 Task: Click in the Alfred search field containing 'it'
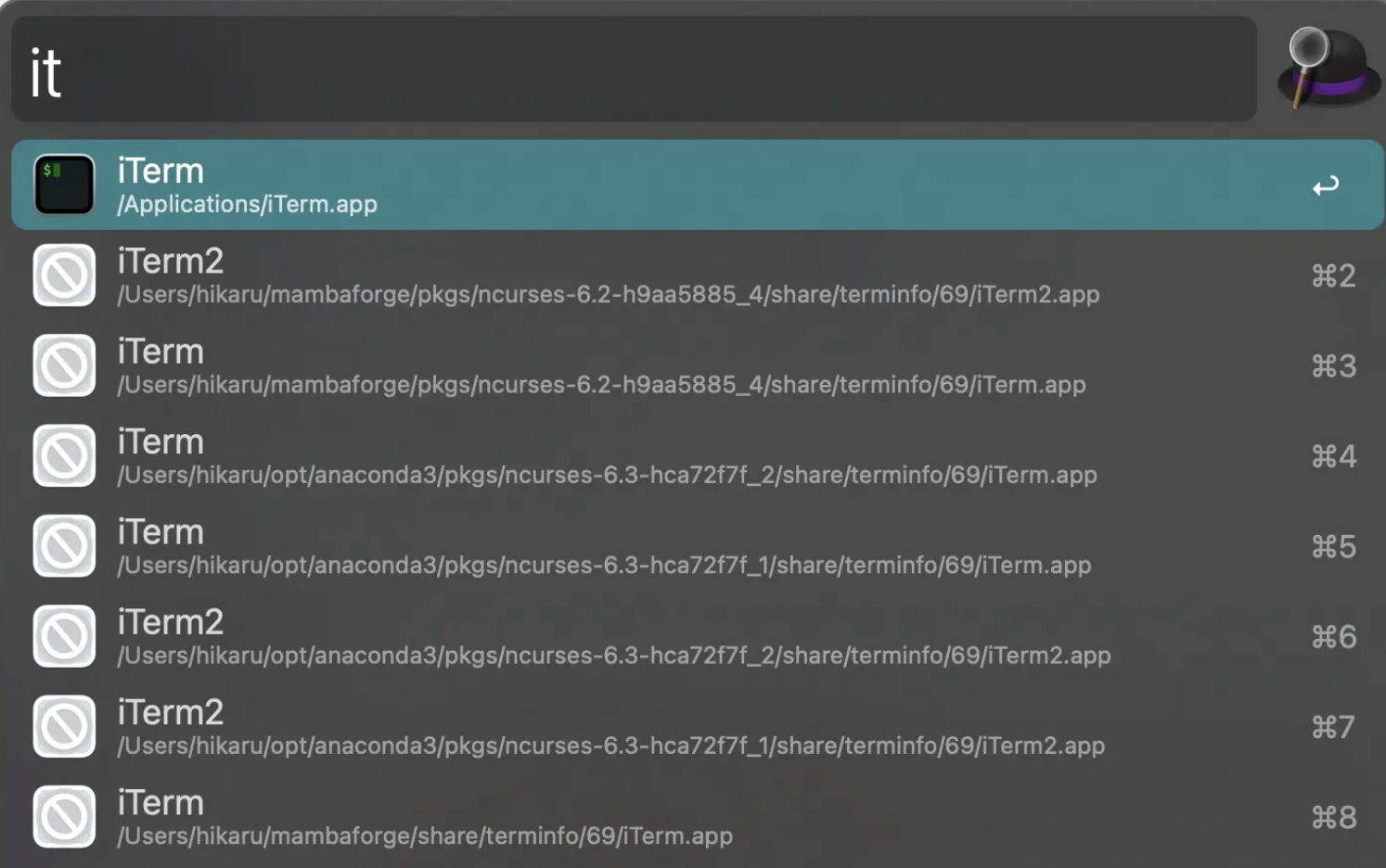click(x=634, y=70)
